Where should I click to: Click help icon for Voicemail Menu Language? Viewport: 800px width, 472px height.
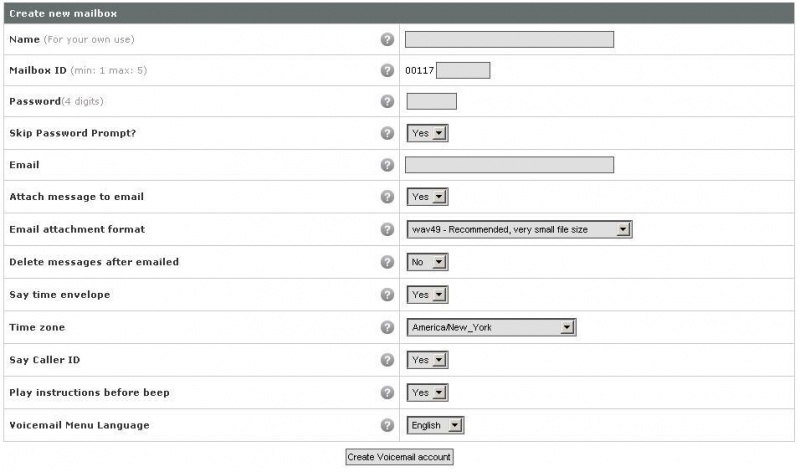[x=387, y=425]
